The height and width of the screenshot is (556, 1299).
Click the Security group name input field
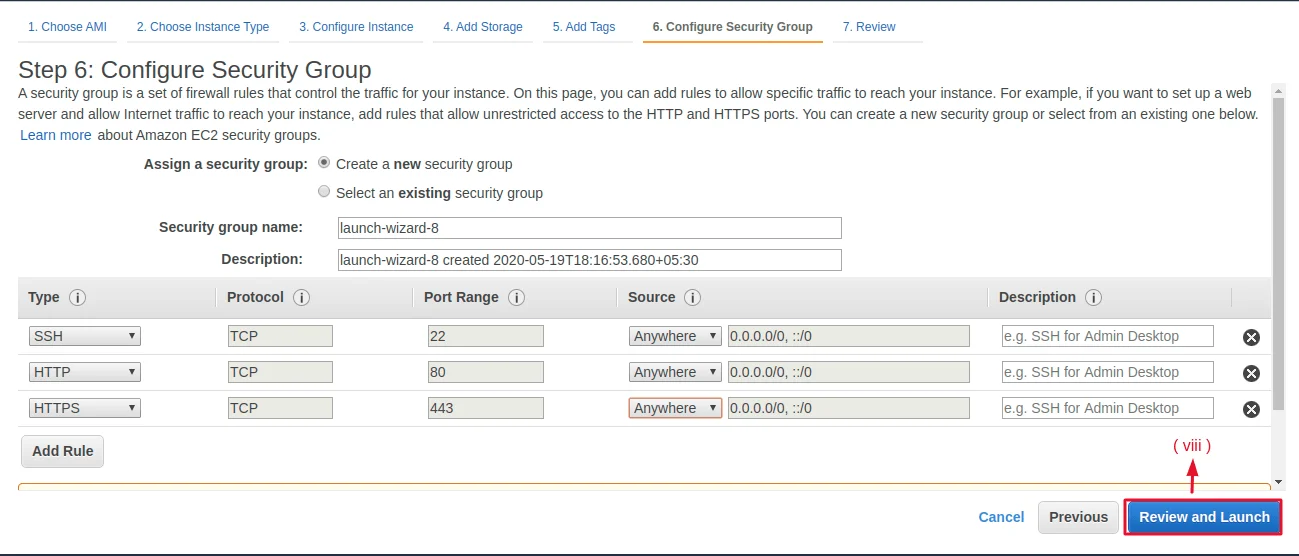coord(590,228)
